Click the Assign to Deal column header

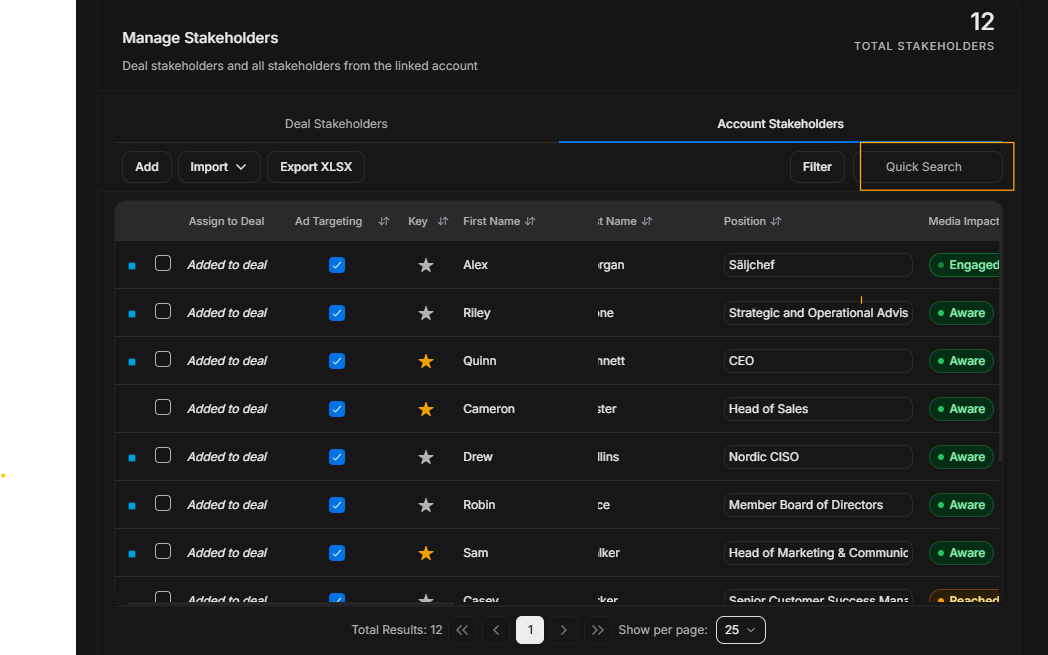(226, 221)
